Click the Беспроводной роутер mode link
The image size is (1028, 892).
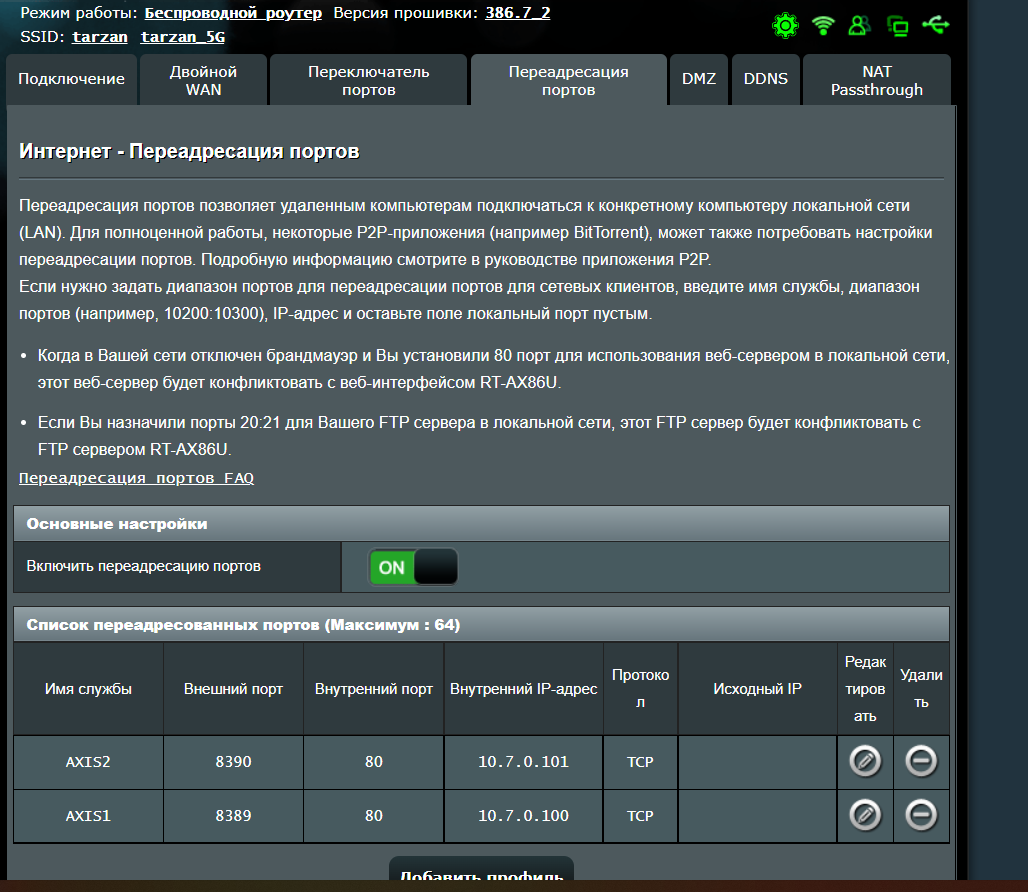click(233, 13)
